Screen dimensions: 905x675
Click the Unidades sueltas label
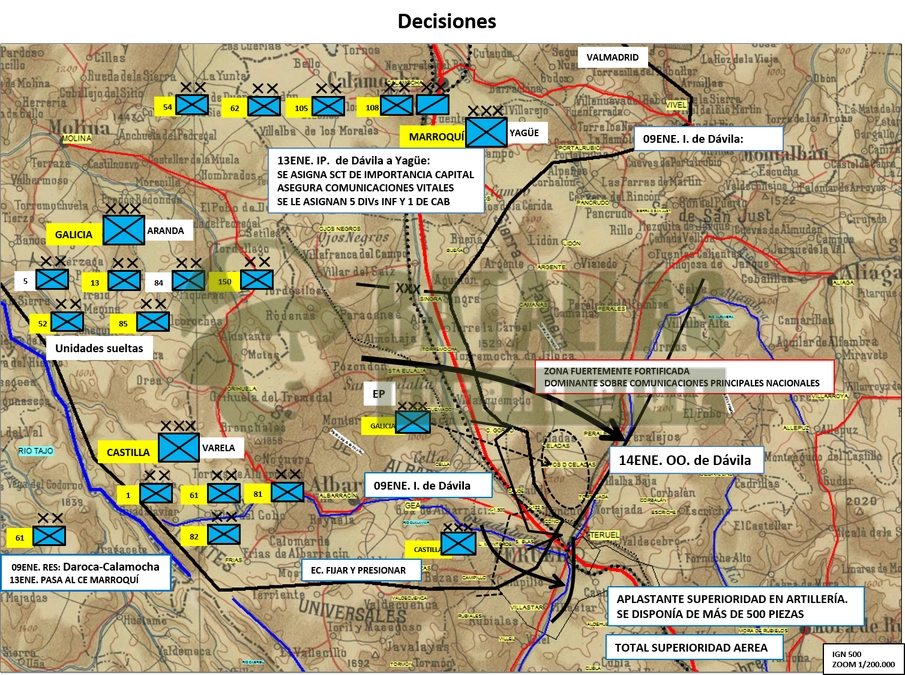click(99, 348)
